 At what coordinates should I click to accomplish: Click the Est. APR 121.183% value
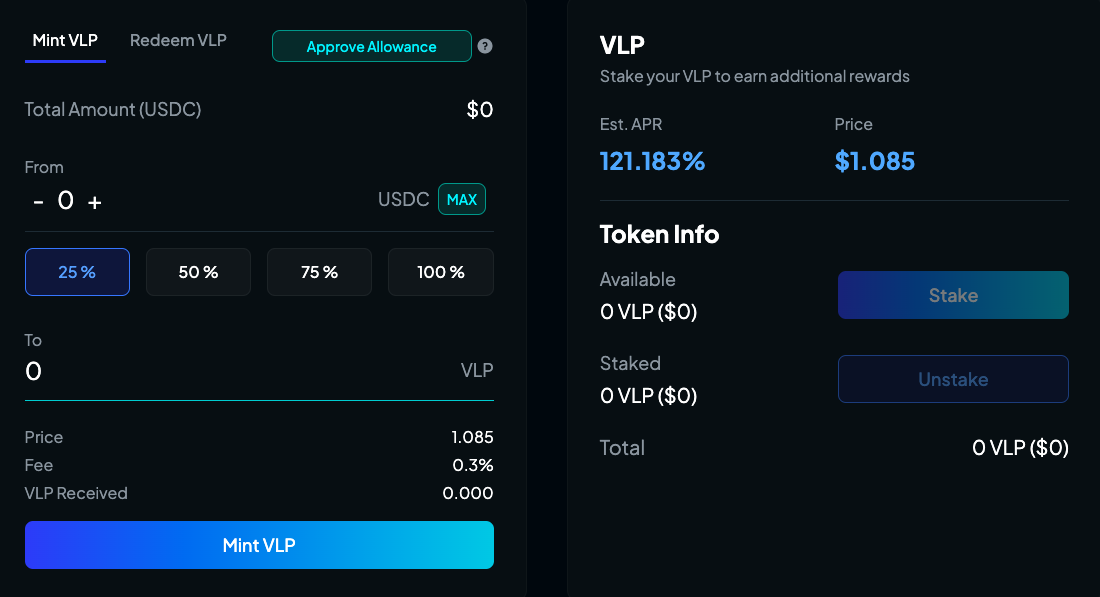click(652, 161)
